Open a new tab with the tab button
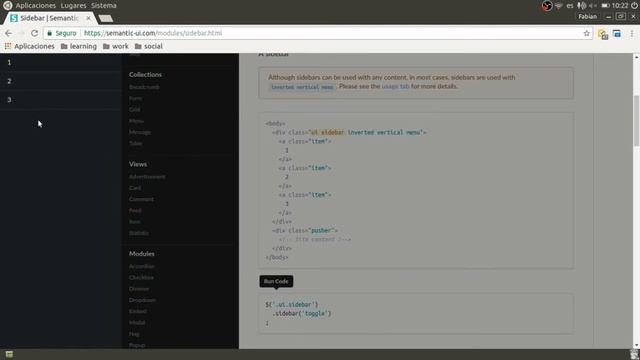The height and width of the screenshot is (360, 640). click(x=106, y=18)
